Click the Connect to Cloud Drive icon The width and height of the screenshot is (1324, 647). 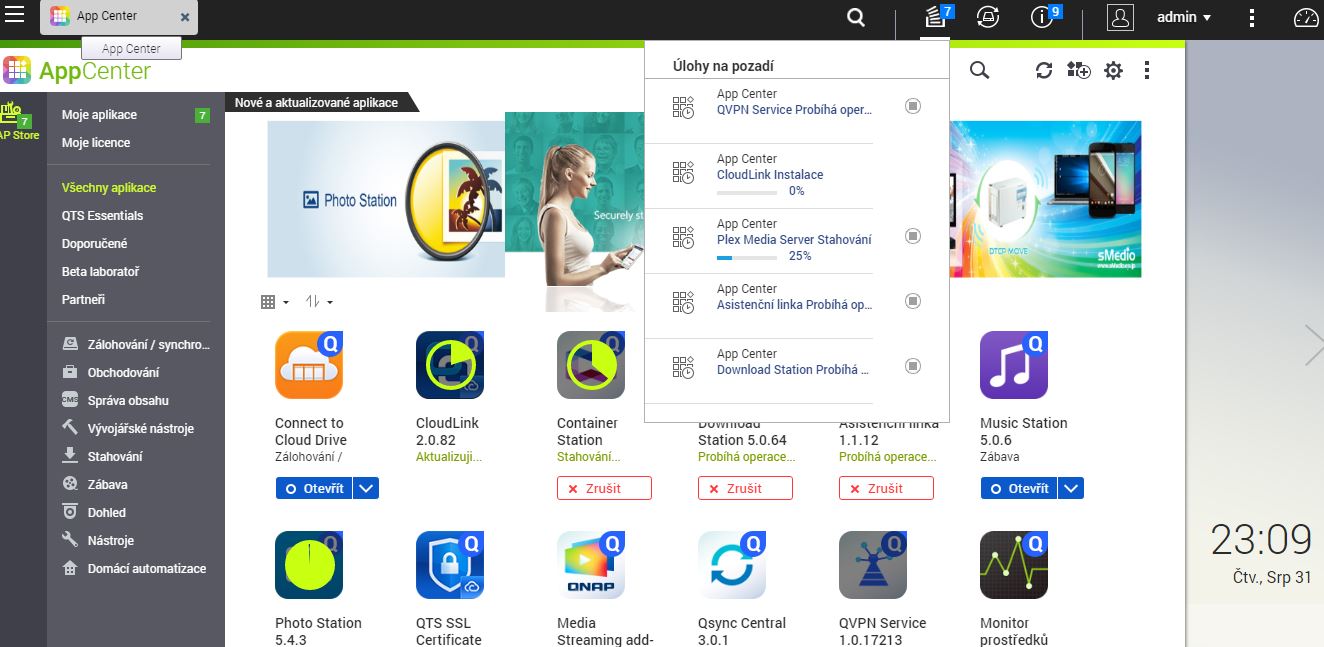pyautogui.click(x=309, y=365)
